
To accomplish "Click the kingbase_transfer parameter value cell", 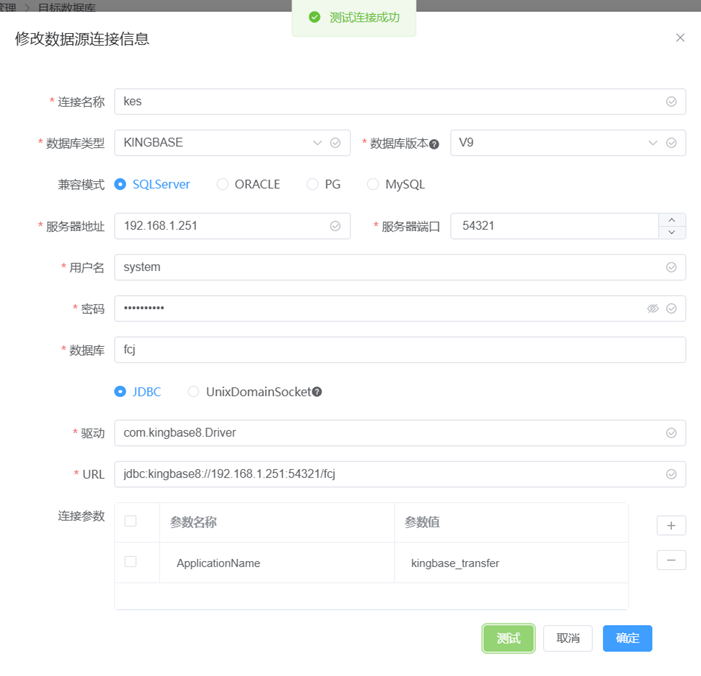I will 511,563.
